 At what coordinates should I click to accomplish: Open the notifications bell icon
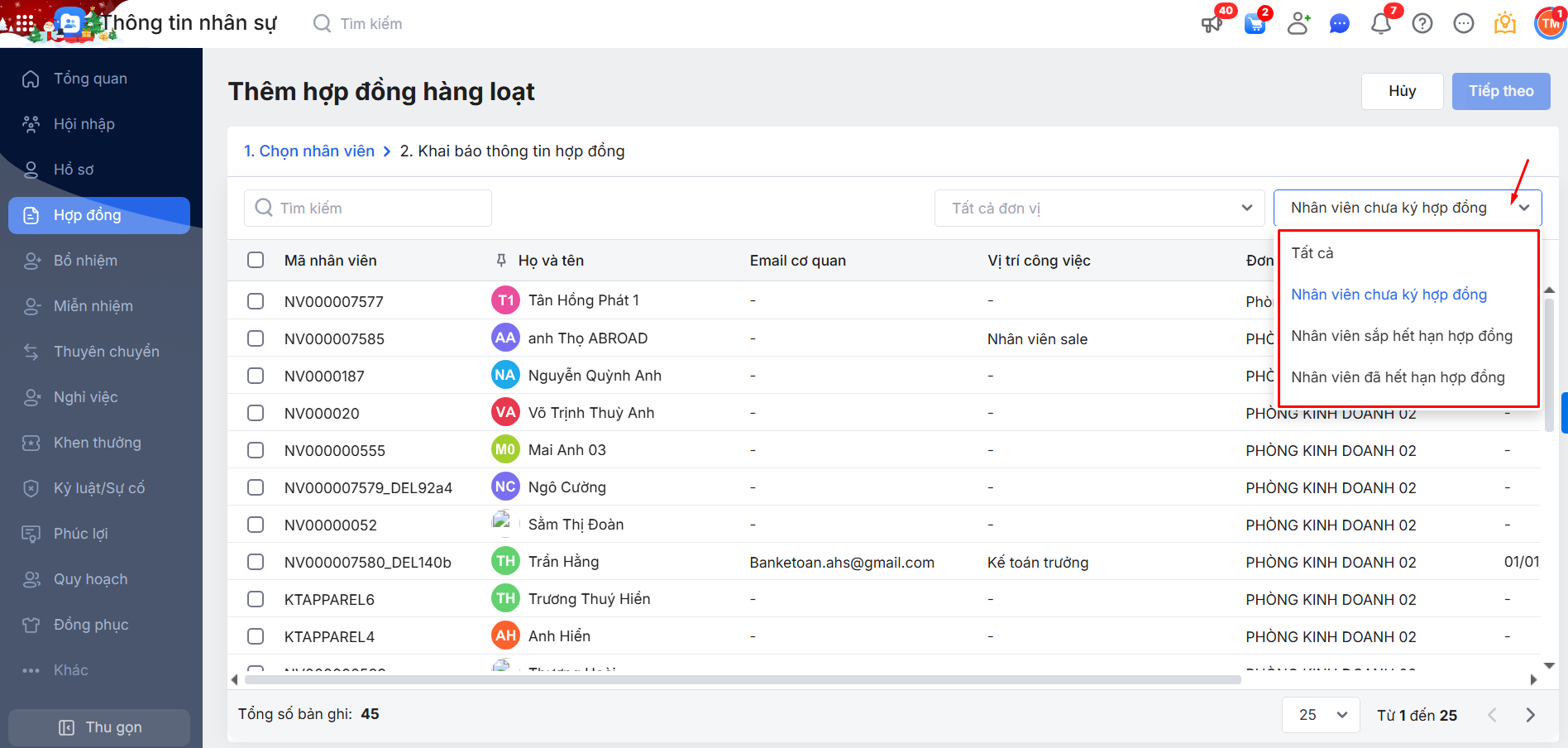pos(1380,24)
